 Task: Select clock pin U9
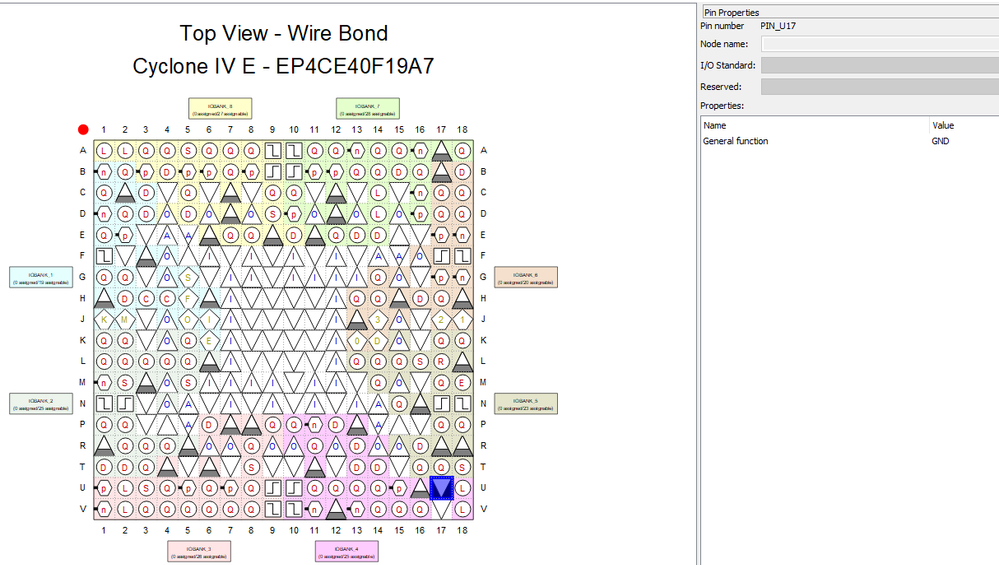tap(273, 488)
